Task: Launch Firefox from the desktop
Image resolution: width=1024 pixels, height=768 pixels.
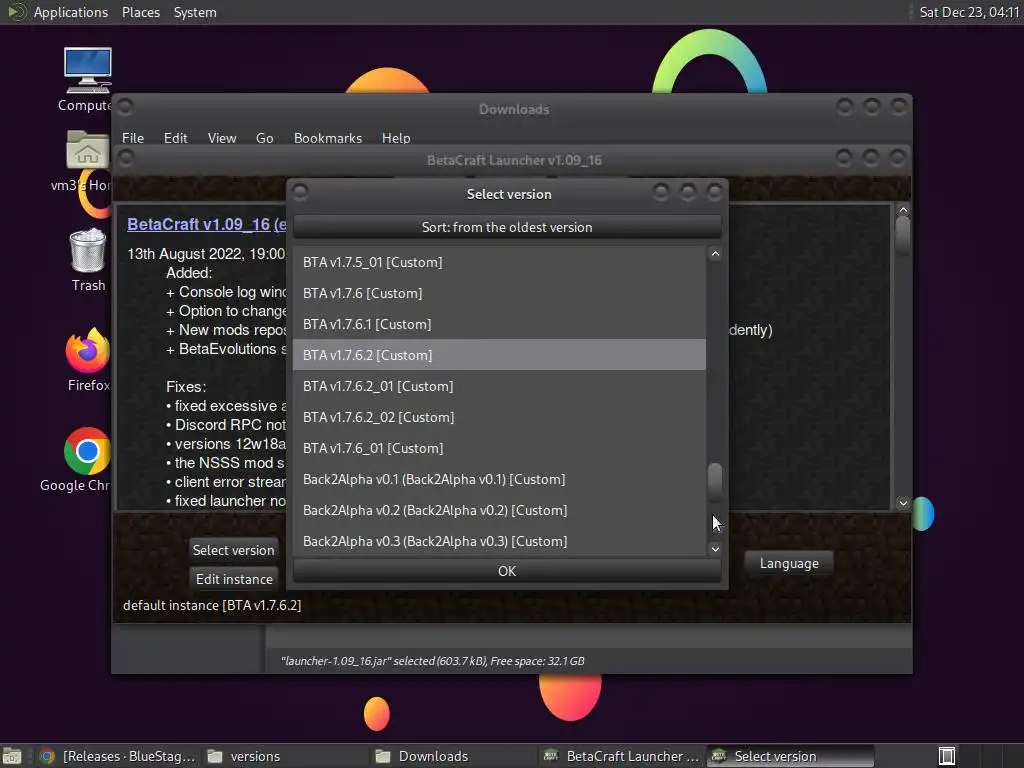Action: tap(88, 350)
